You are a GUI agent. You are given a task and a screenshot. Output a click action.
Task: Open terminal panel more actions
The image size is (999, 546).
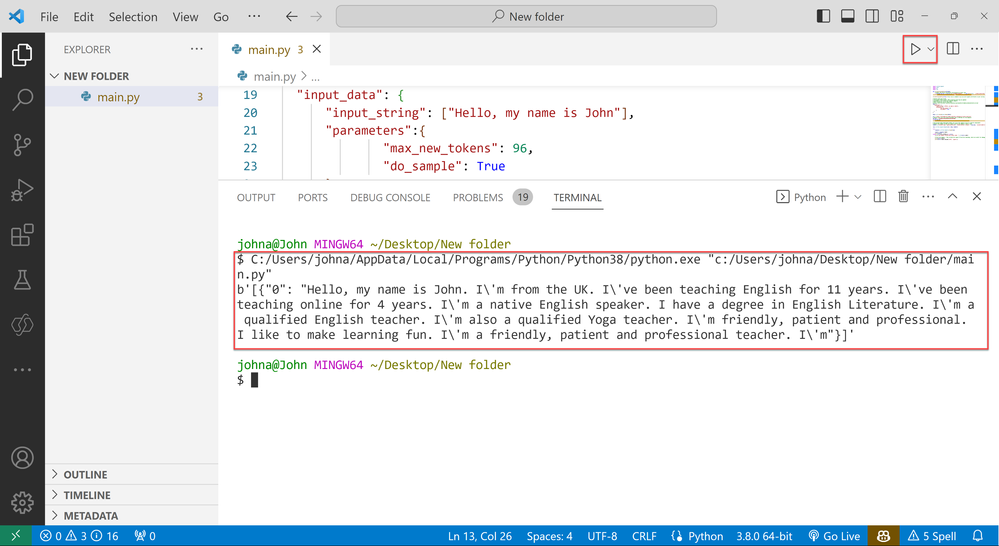click(x=928, y=197)
